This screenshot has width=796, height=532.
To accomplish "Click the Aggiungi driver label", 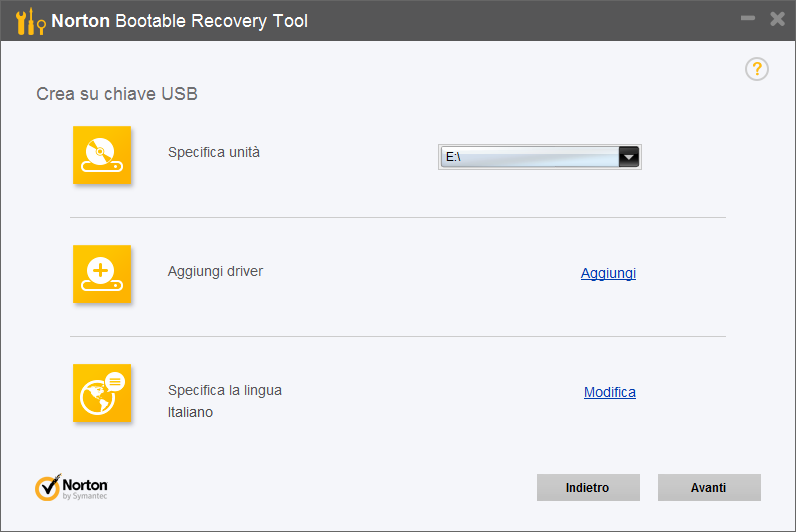I will (215, 271).
